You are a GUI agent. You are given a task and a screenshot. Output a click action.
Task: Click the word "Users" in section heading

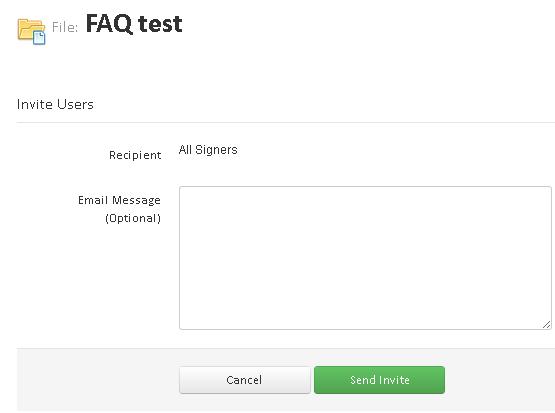point(75,104)
